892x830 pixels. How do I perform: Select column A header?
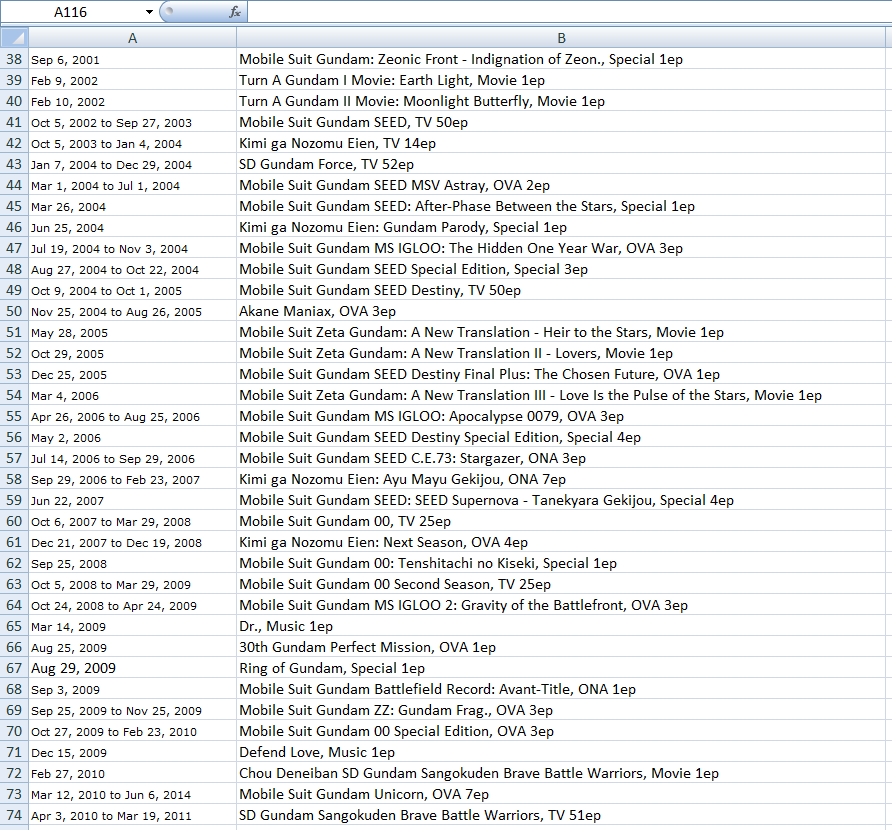[x=133, y=38]
